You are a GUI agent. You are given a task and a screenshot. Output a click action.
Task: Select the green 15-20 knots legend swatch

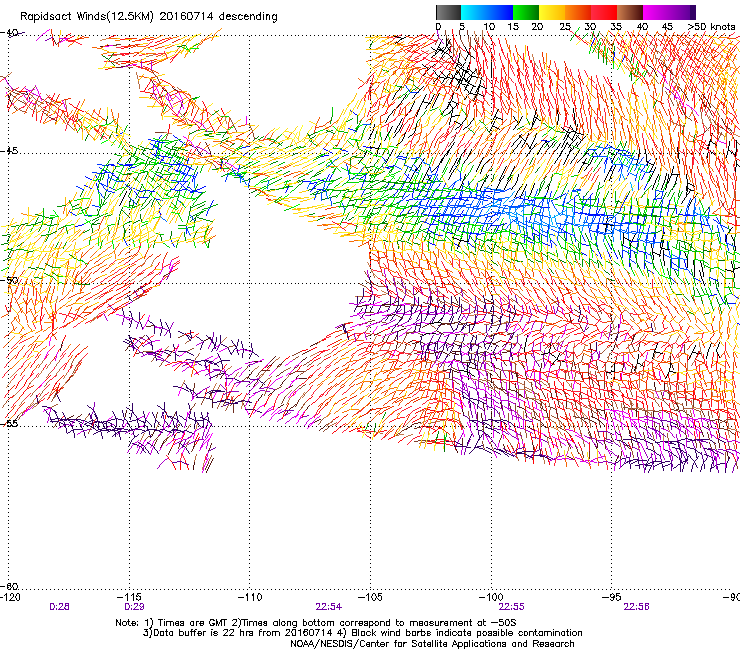point(526,12)
